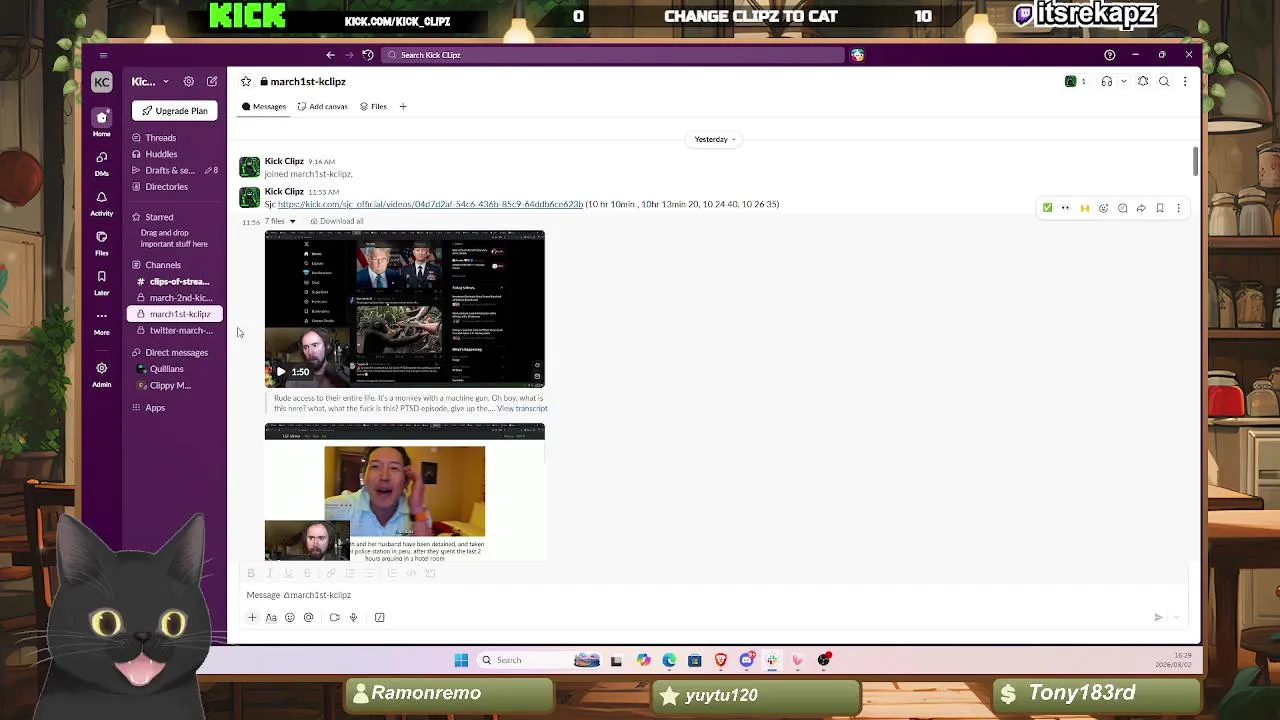Click the KC workspace avatar

(101, 82)
